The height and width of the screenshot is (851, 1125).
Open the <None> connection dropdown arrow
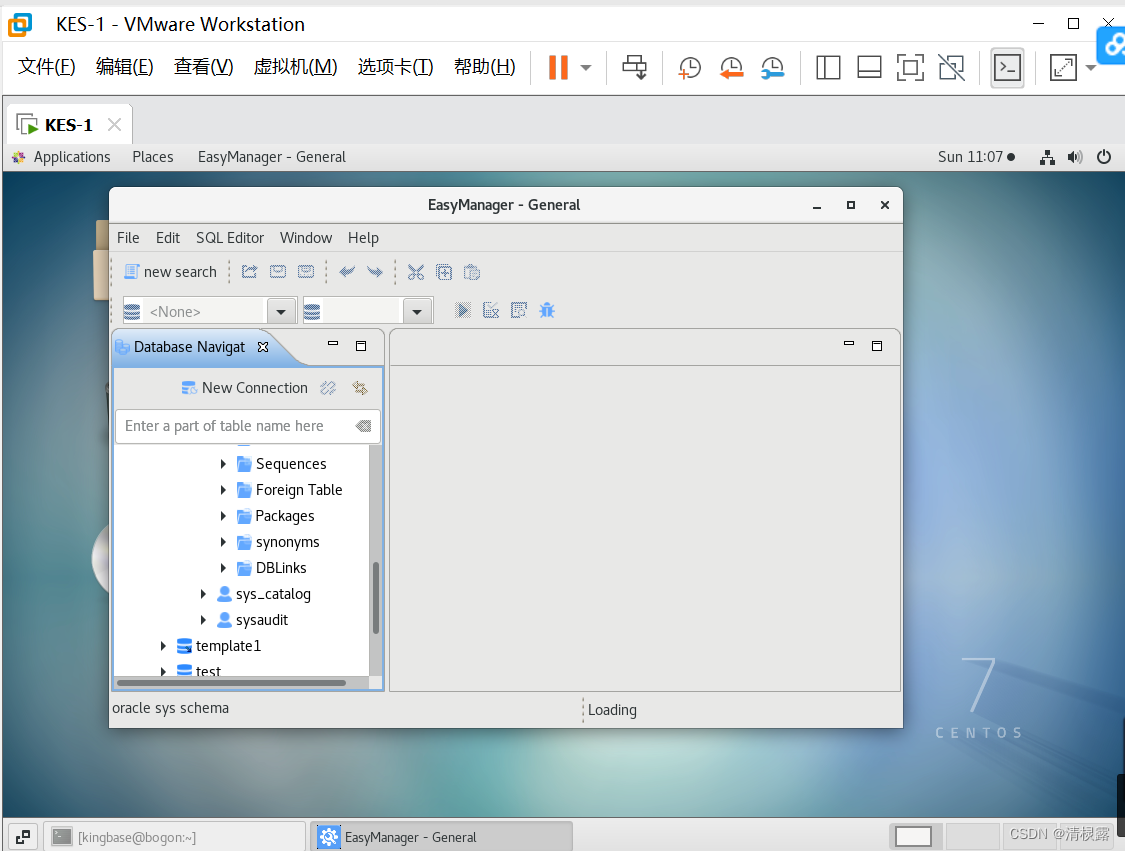tap(281, 311)
